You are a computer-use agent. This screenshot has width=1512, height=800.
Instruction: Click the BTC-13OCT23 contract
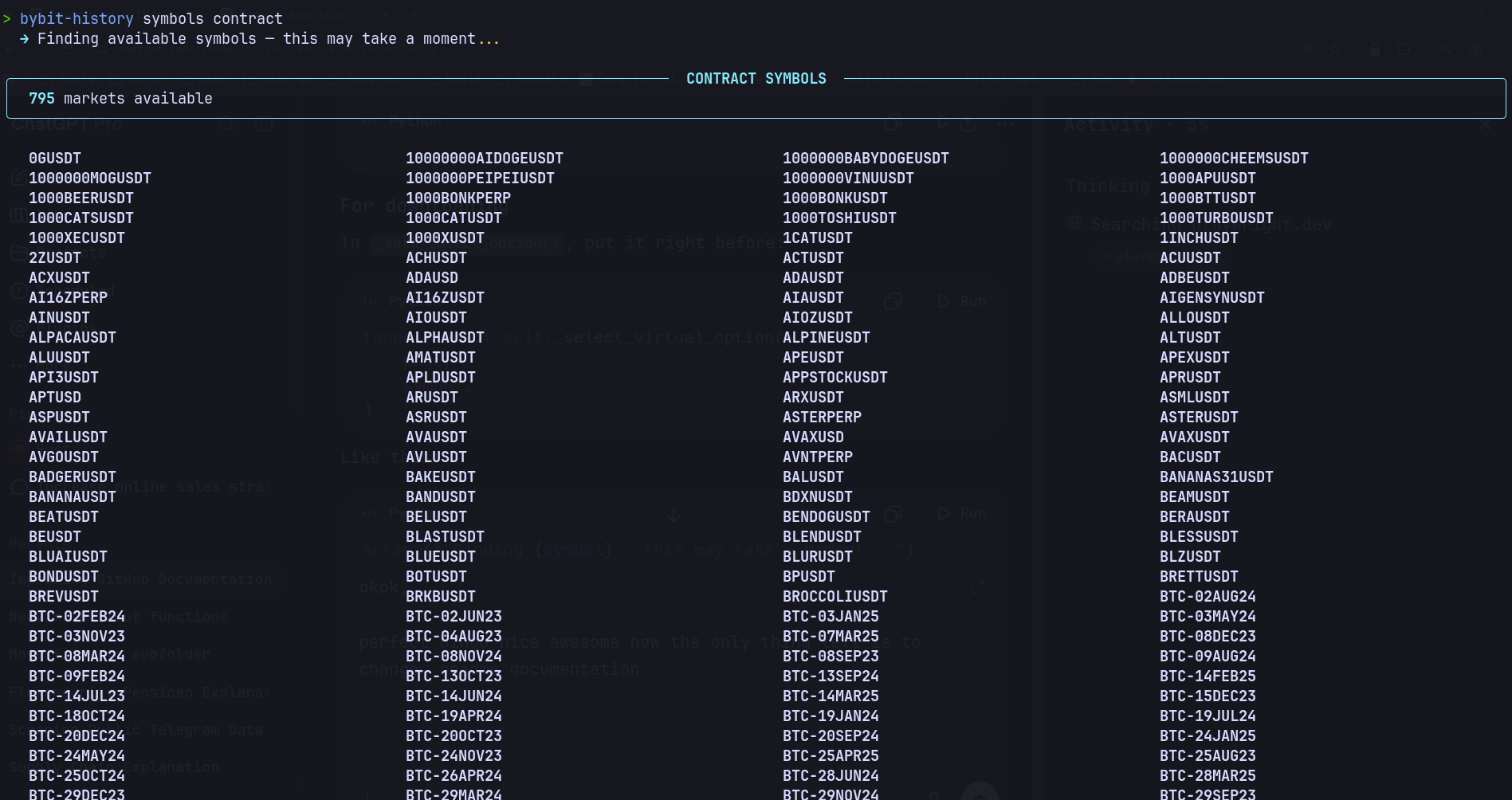pyautogui.click(x=454, y=676)
